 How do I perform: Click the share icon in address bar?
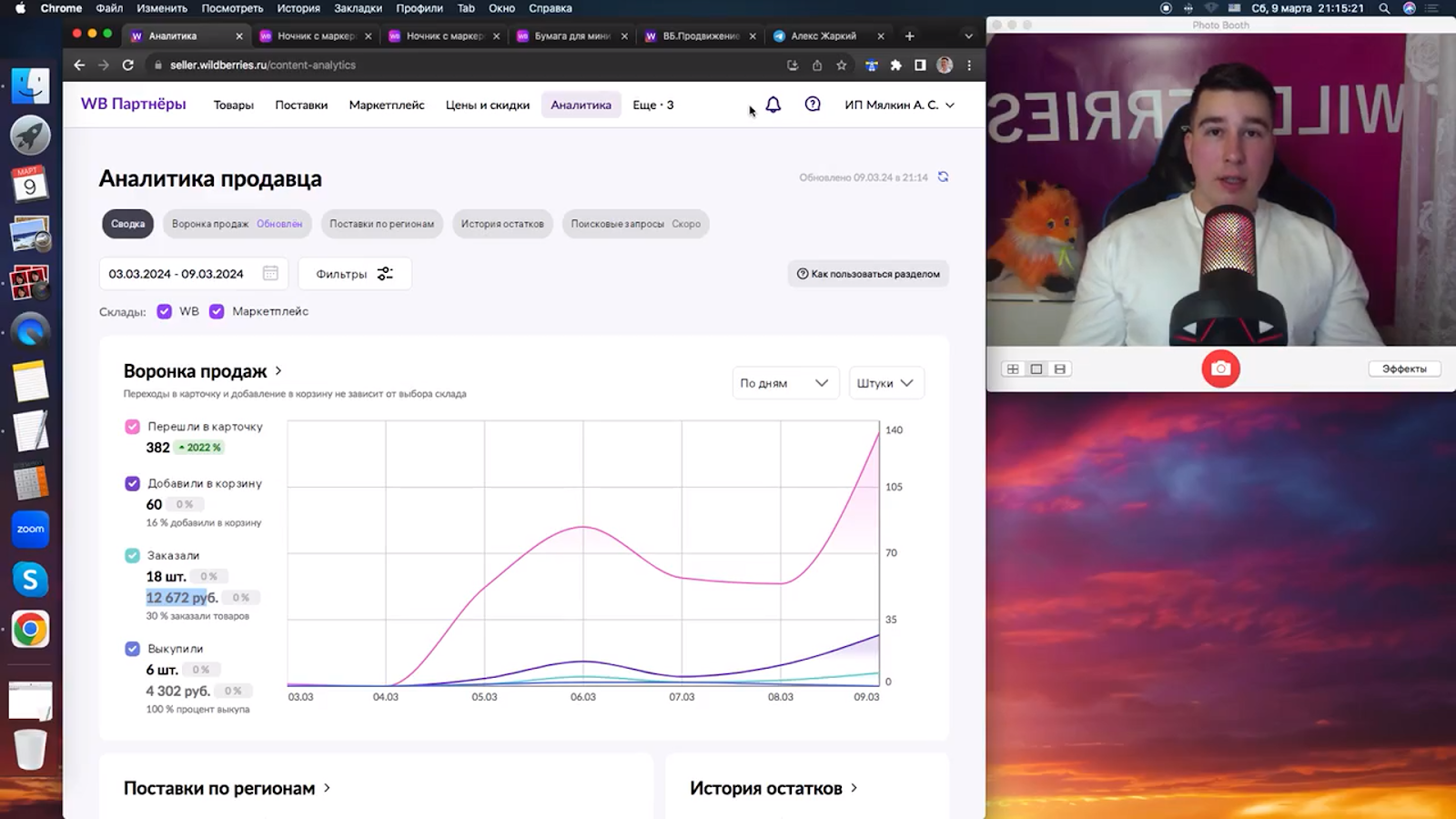pyautogui.click(x=817, y=65)
